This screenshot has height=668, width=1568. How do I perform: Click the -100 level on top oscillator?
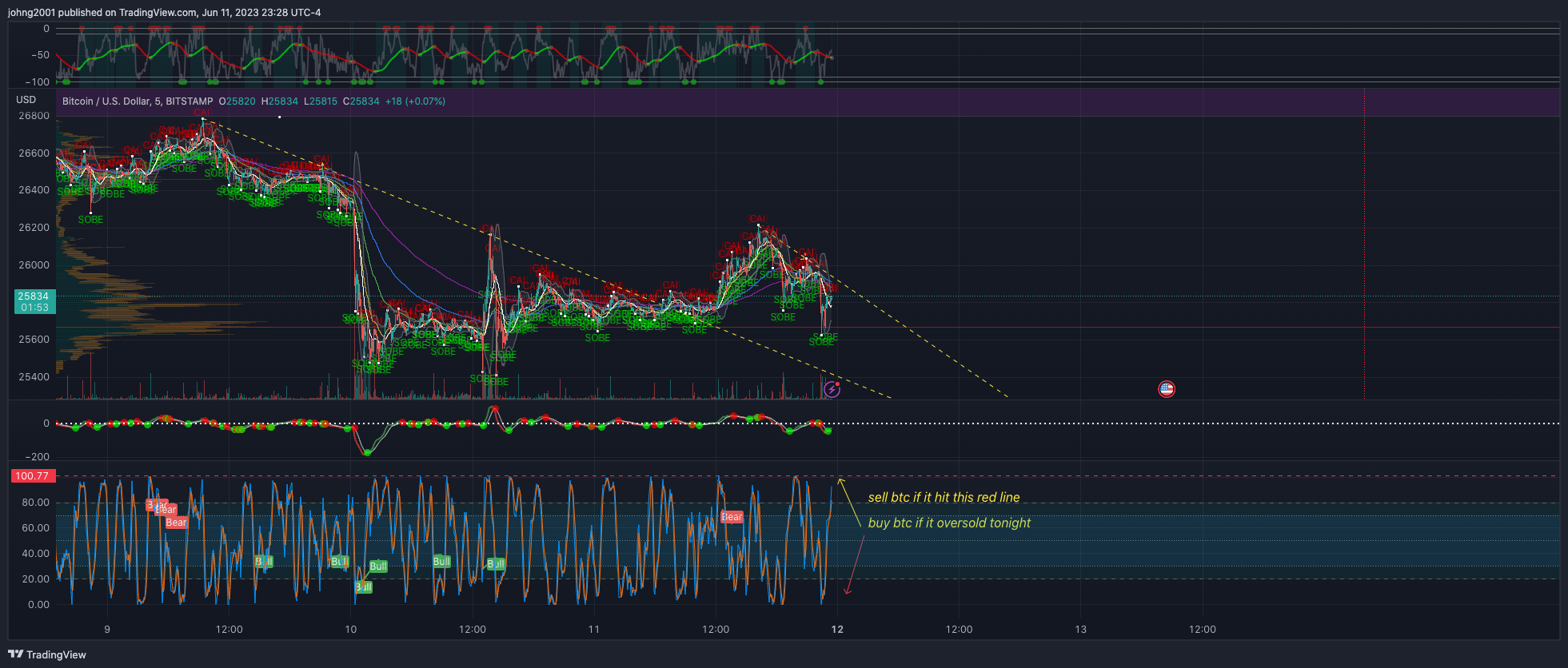[37, 82]
